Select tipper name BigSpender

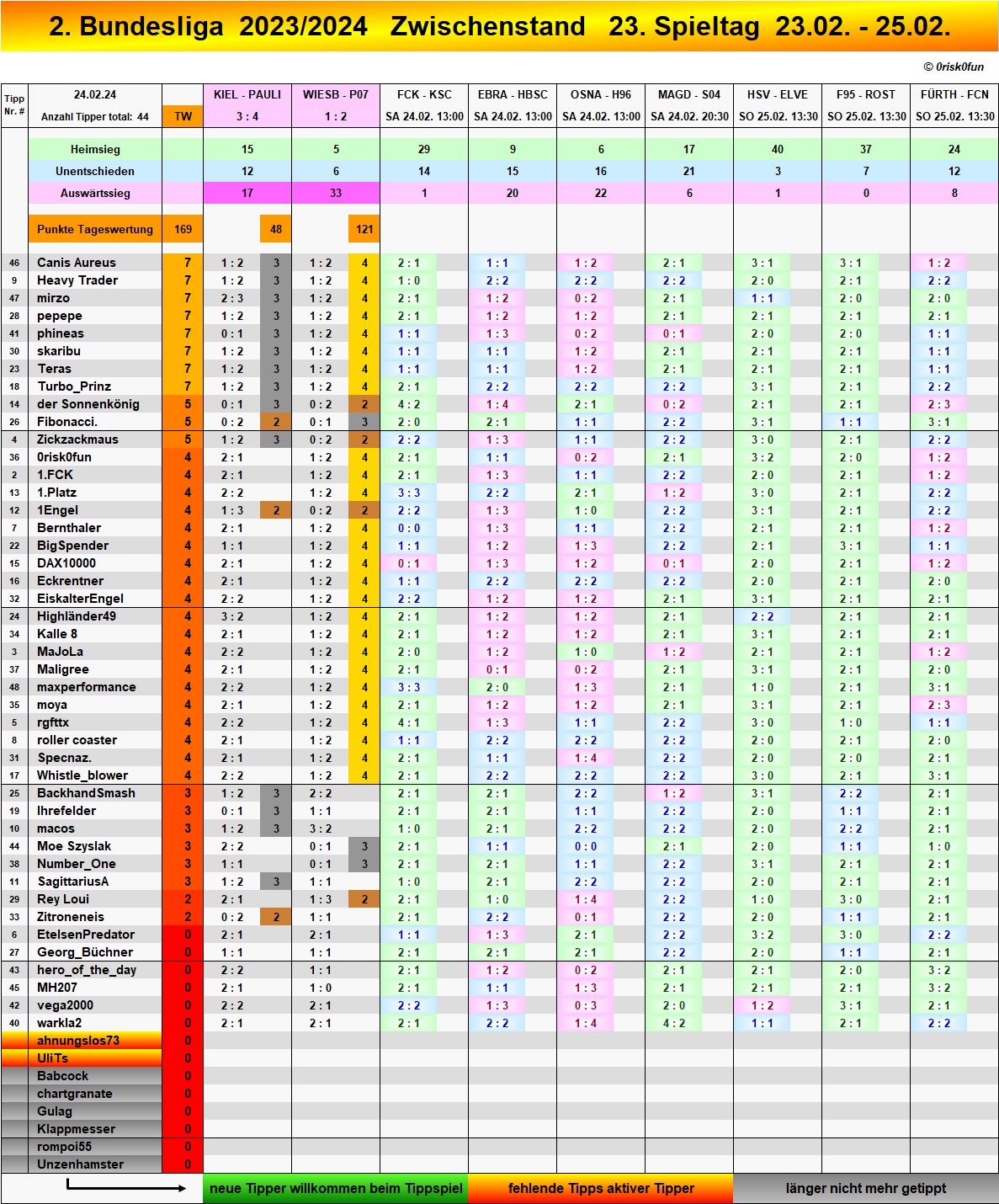click(x=72, y=546)
